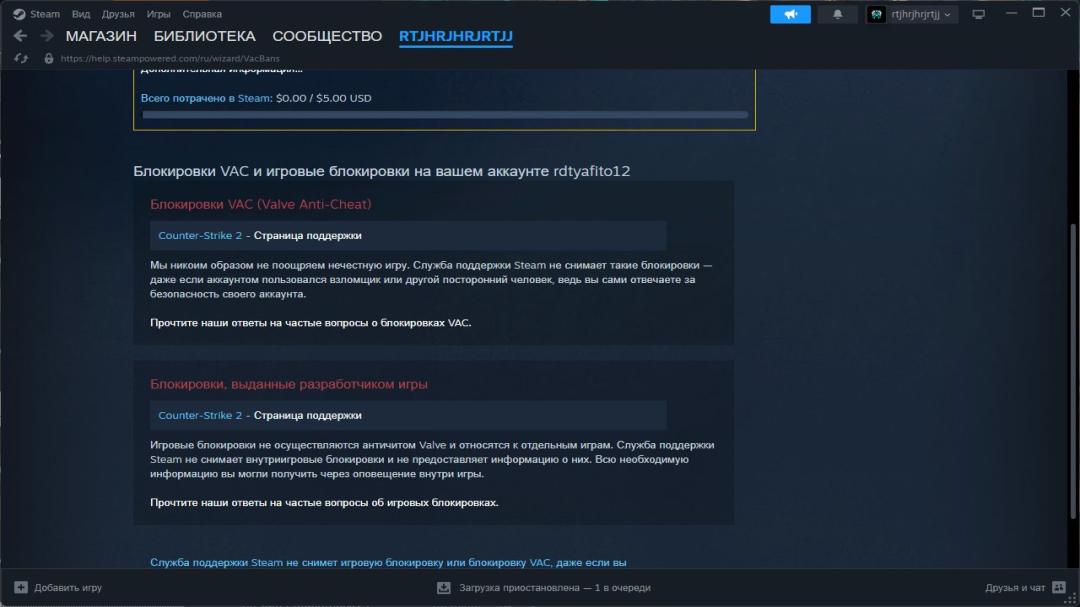
Task: Go back with the left arrow
Action: [20, 36]
